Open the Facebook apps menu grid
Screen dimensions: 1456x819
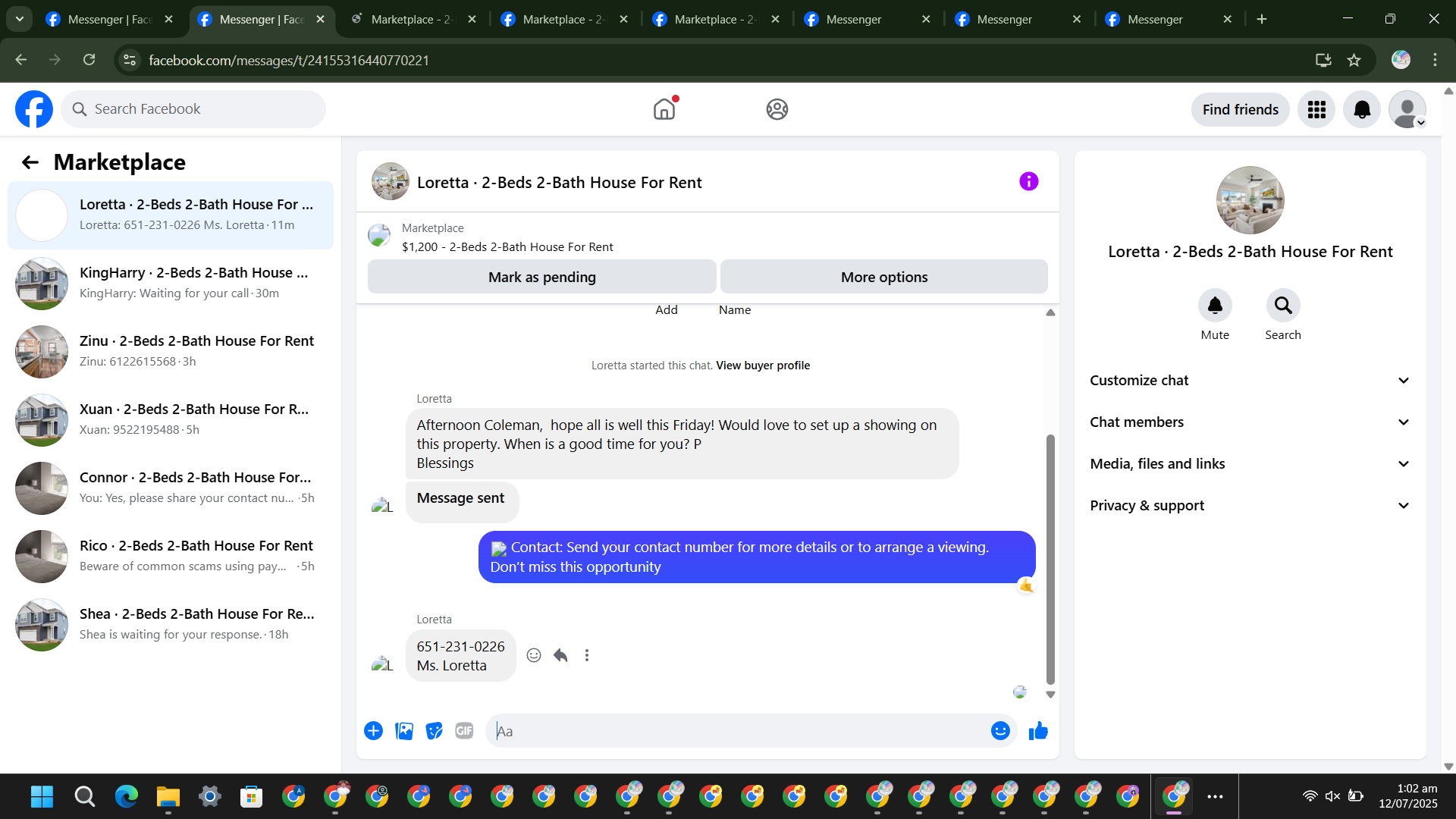1316,110
